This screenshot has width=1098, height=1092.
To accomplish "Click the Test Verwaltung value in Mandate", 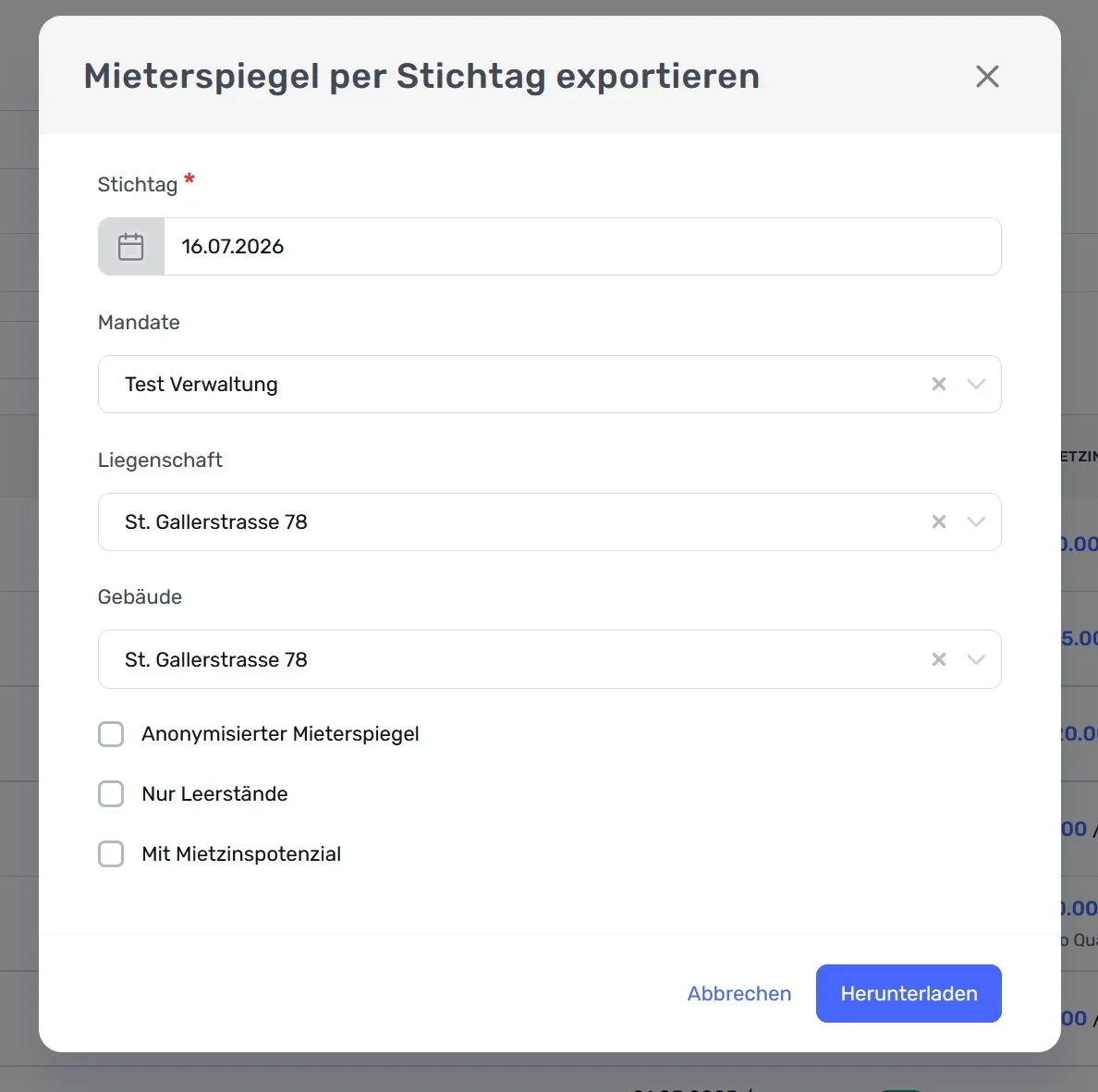I will tap(201, 385).
